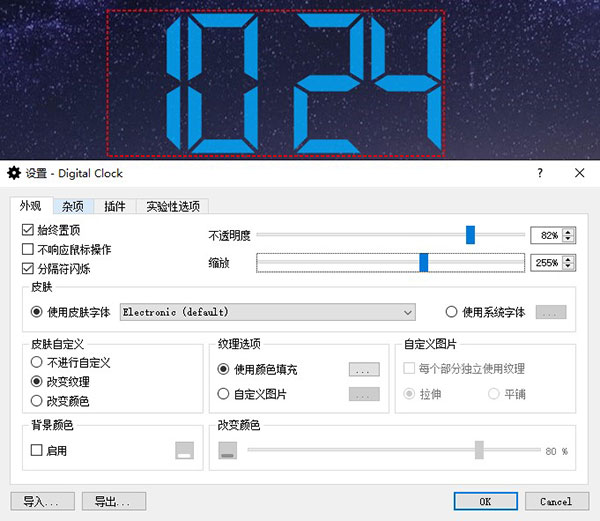Enable the 启用 background color checkbox
Screen dimensions: 600x521
click(x=36, y=450)
